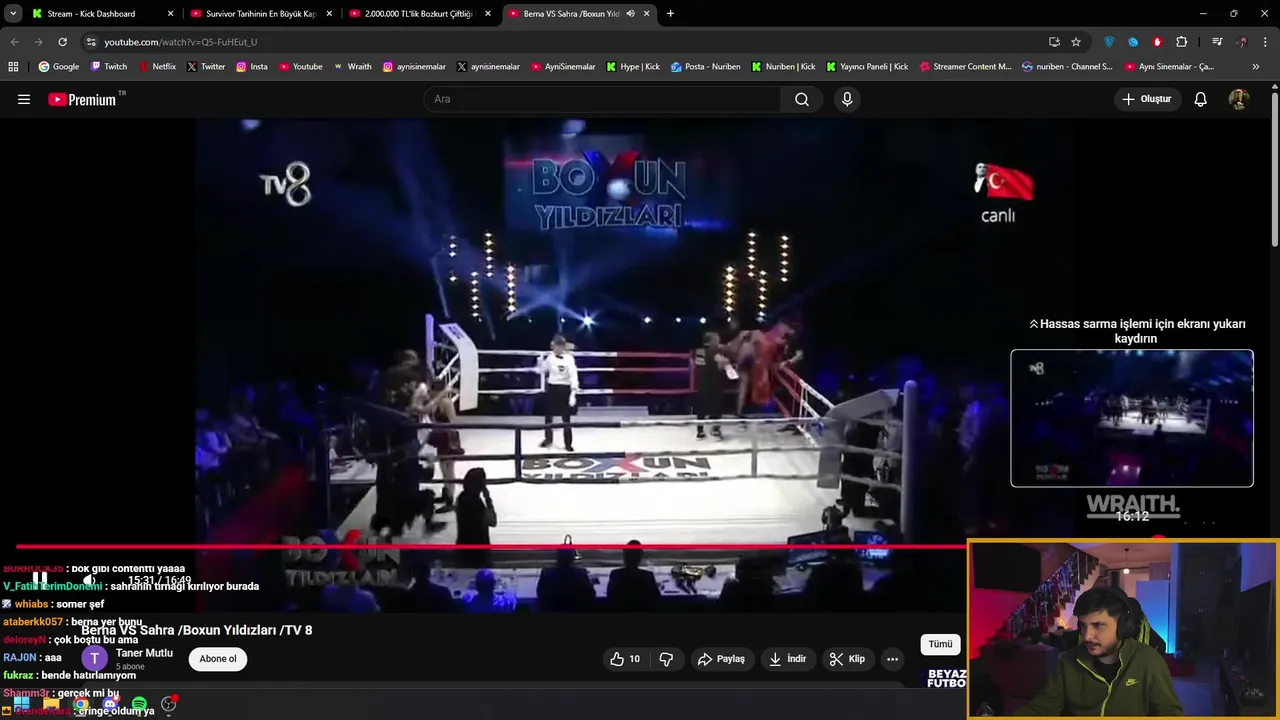Viewport: 1280px width, 720px height.
Task: Open the Twitch bookmark
Action: (109, 67)
